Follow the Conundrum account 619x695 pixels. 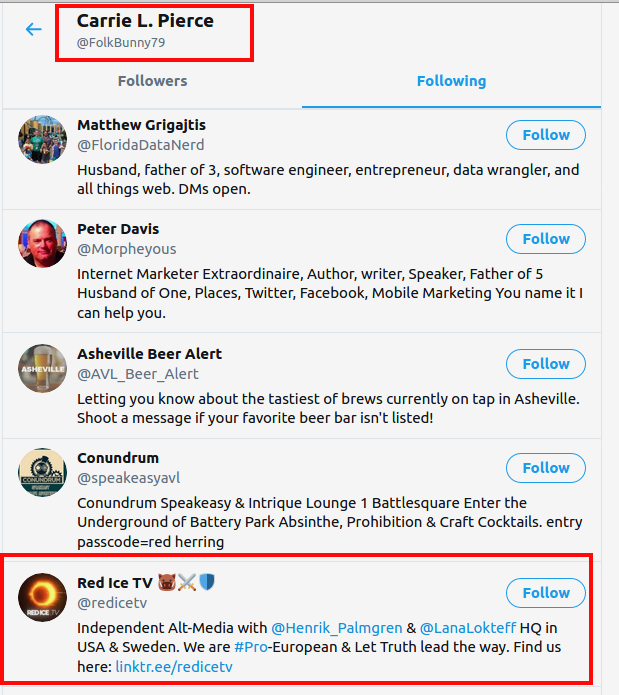[x=545, y=468]
